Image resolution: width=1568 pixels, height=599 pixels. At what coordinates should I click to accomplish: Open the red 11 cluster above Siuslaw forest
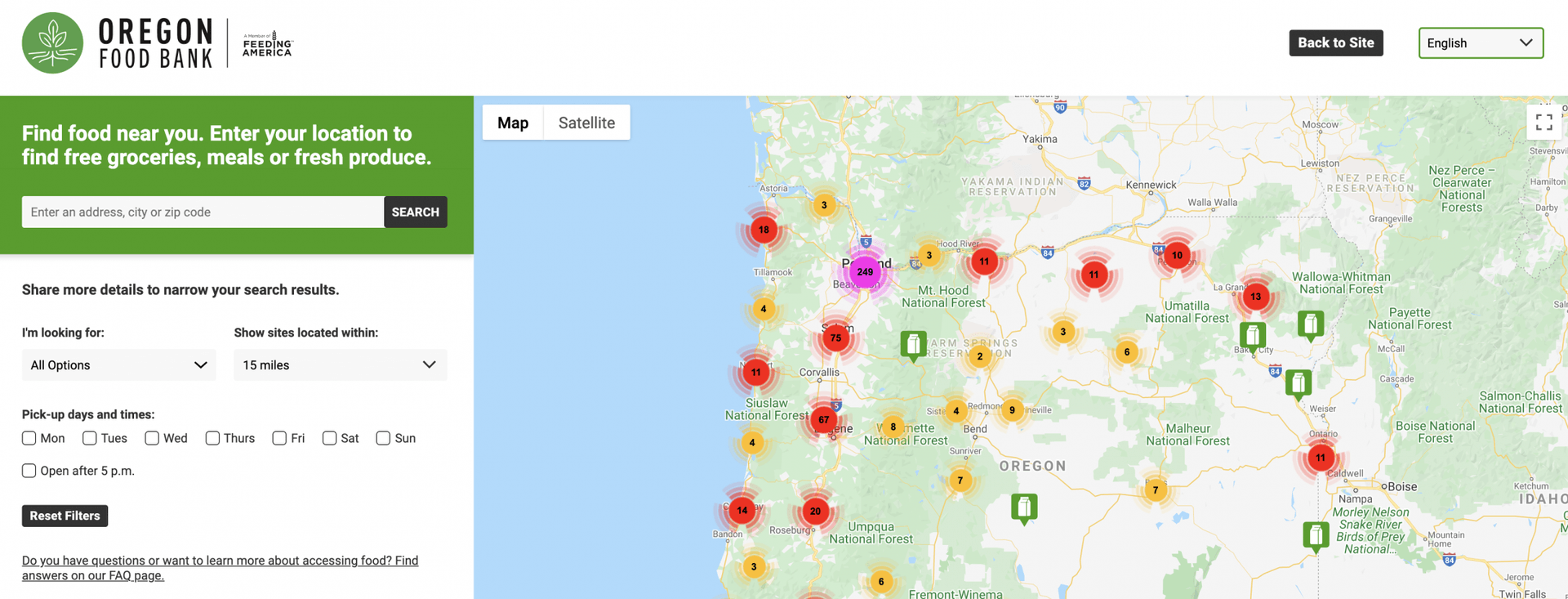[756, 373]
